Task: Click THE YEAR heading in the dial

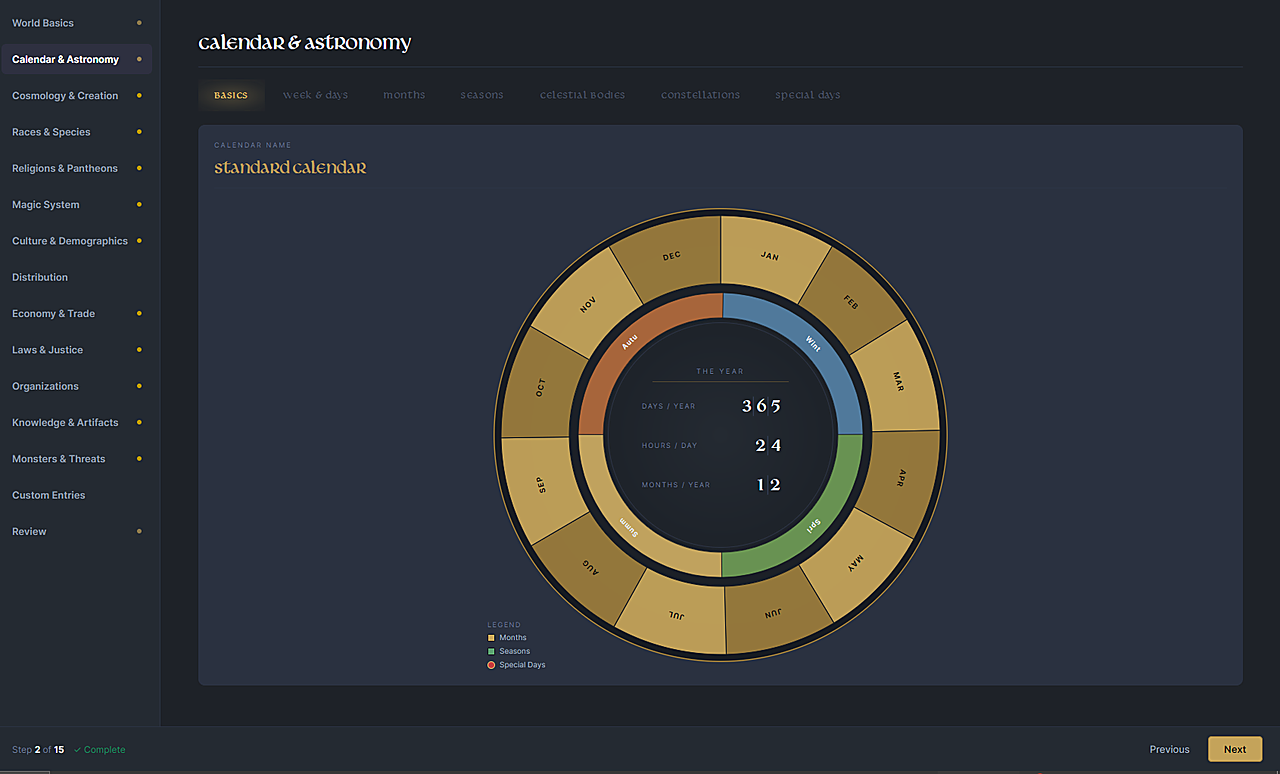Action: (x=720, y=371)
